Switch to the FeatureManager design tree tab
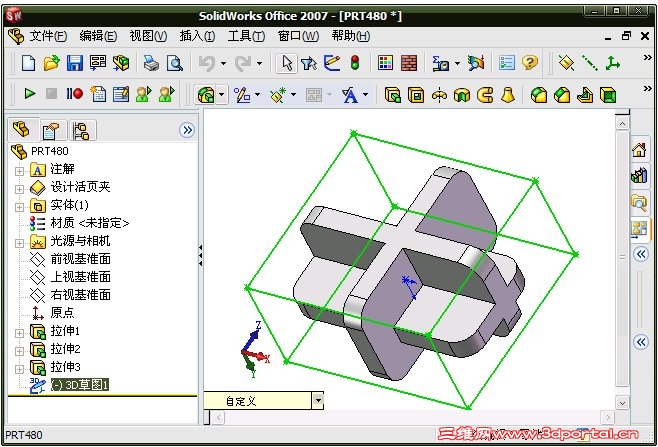Image resolution: width=658 pixels, height=447 pixels. click(x=24, y=130)
